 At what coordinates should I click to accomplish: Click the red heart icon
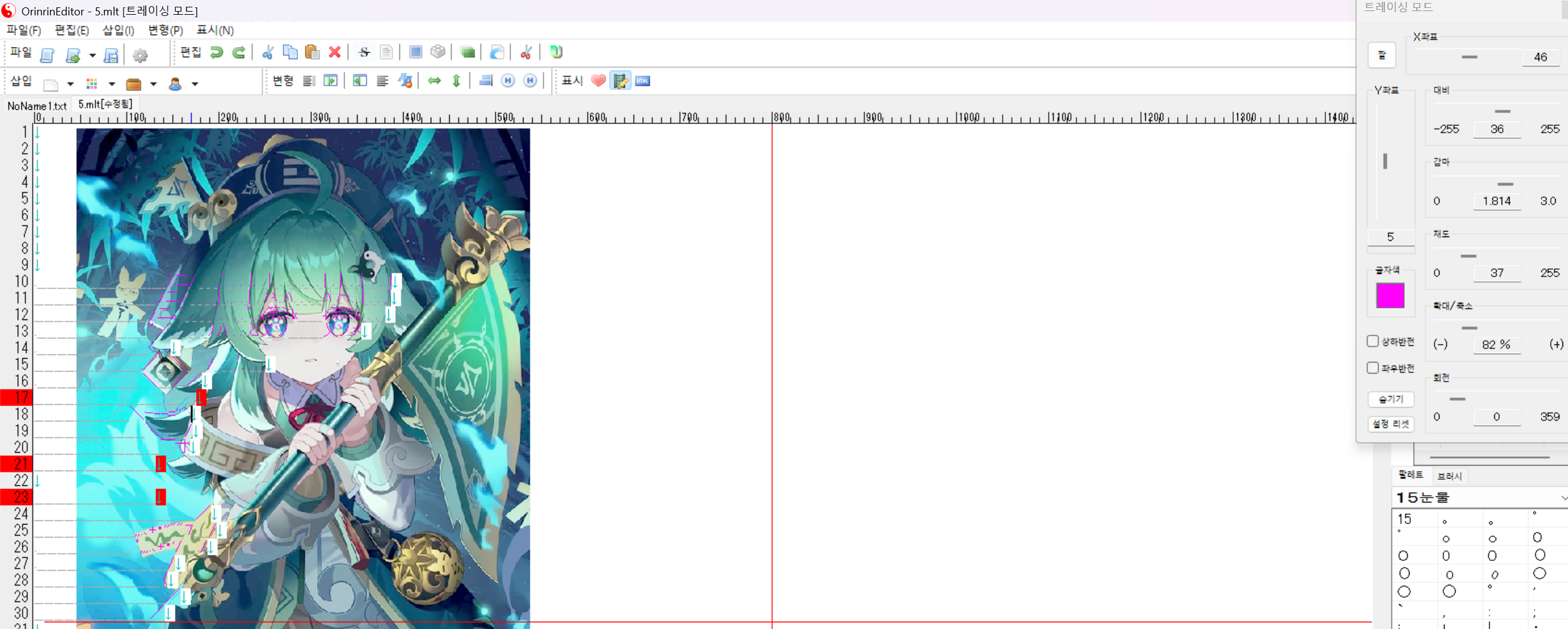click(598, 81)
